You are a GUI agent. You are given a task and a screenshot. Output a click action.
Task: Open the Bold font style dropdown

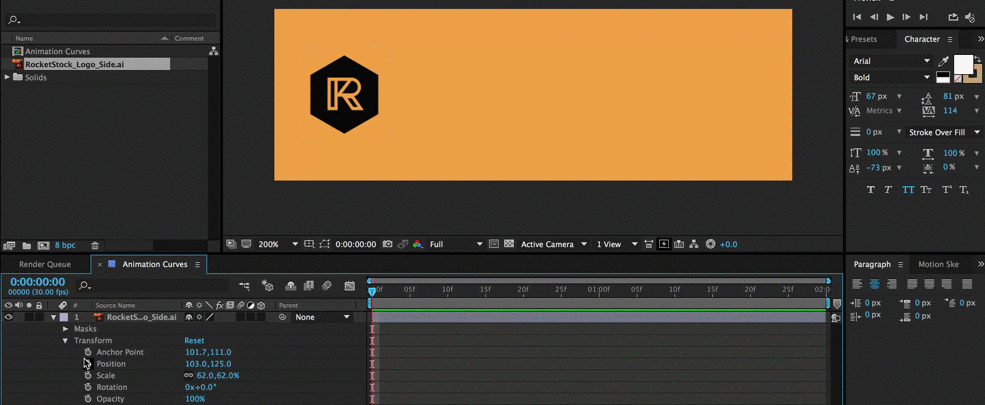click(x=891, y=77)
